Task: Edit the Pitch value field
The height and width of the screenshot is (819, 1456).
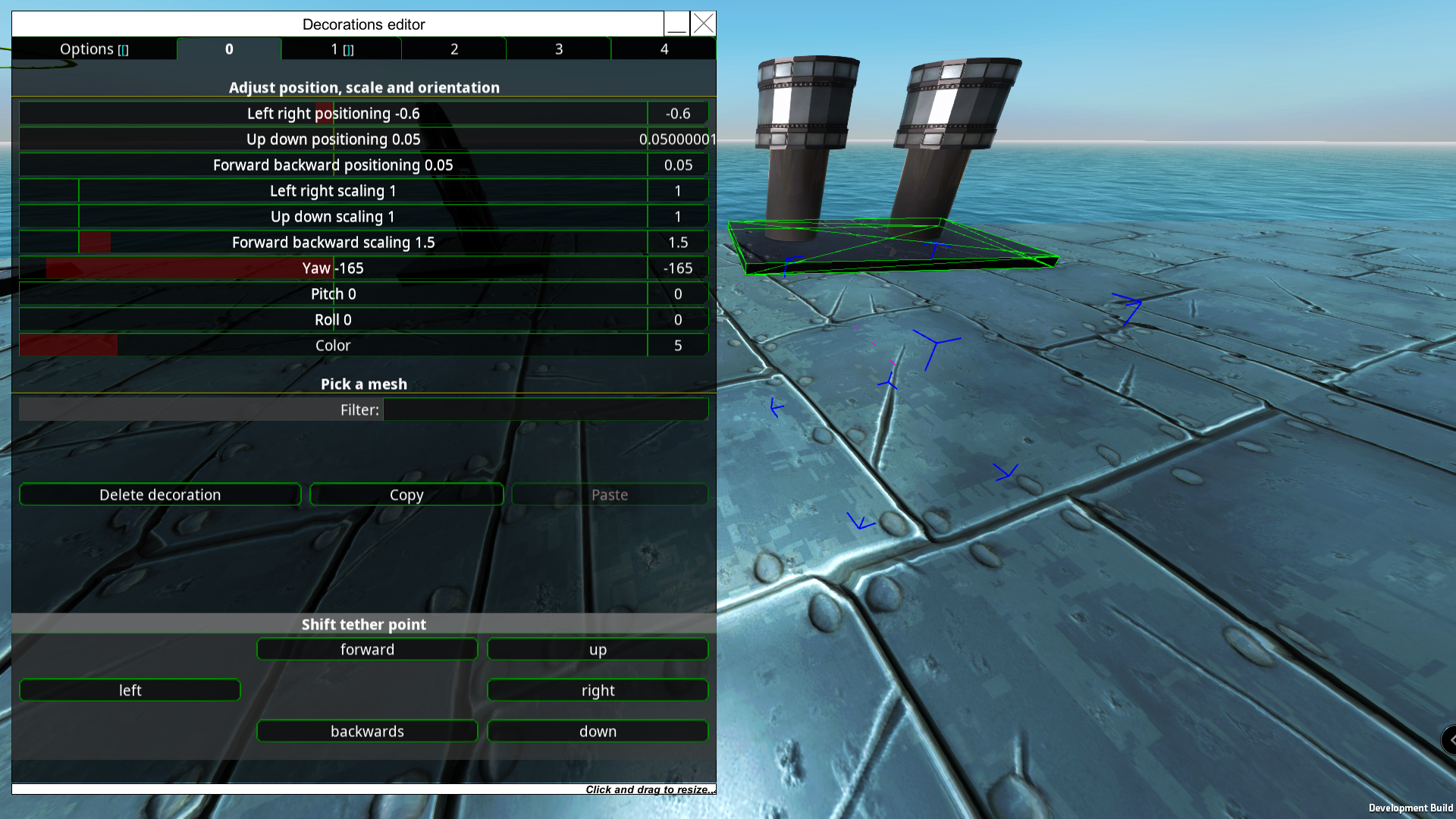Action: point(678,294)
